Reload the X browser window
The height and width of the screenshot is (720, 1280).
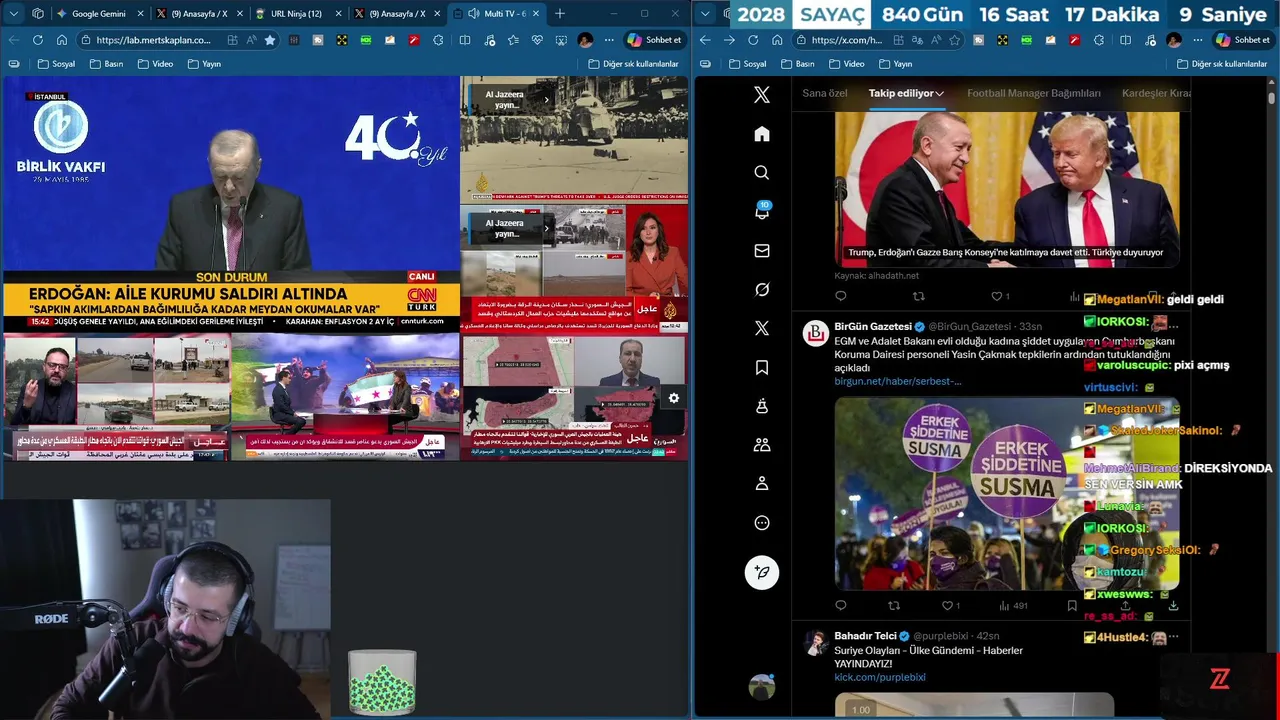click(751, 40)
